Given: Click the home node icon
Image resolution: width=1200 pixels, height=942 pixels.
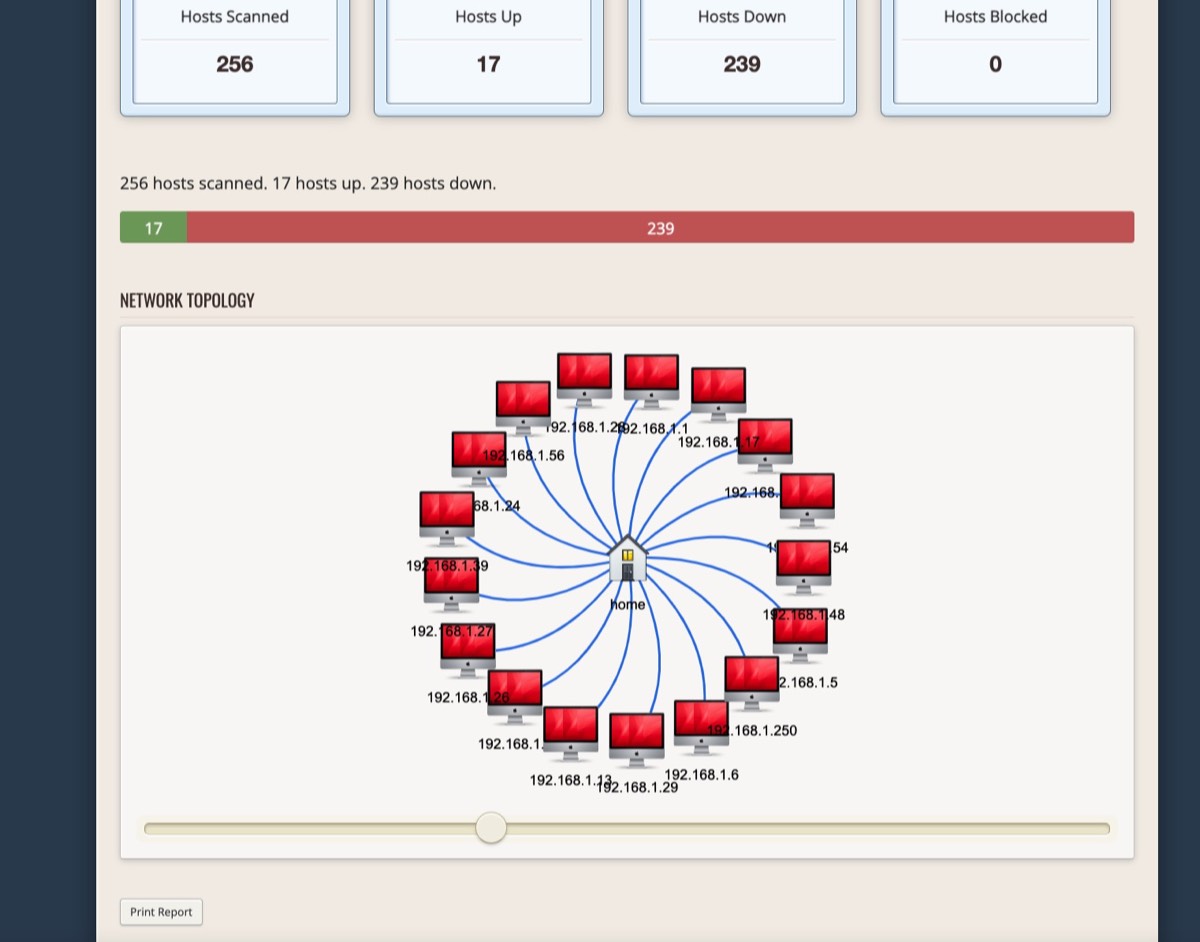Looking at the screenshot, I should 627,559.
